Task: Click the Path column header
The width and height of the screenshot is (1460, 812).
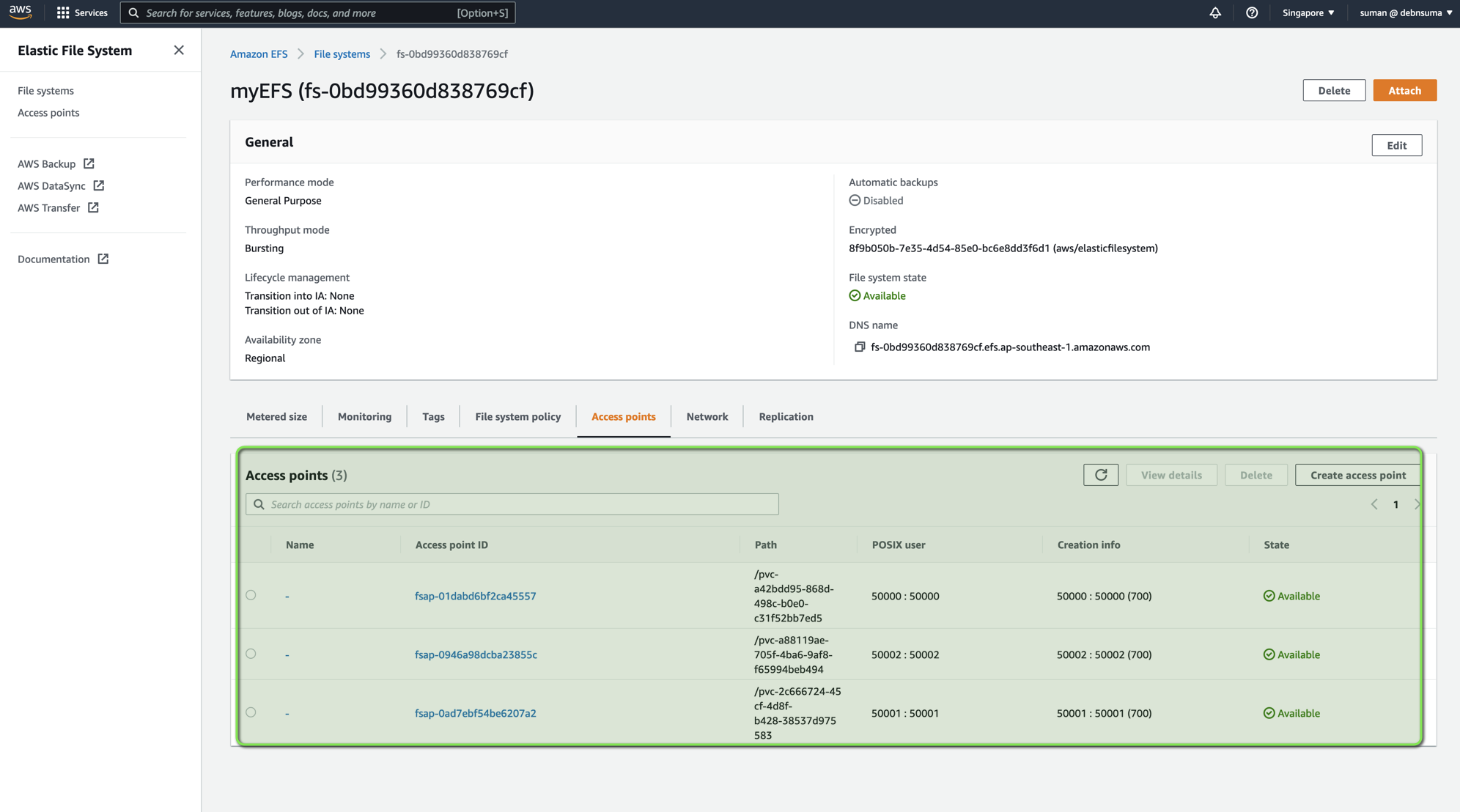Action: [765, 545]
